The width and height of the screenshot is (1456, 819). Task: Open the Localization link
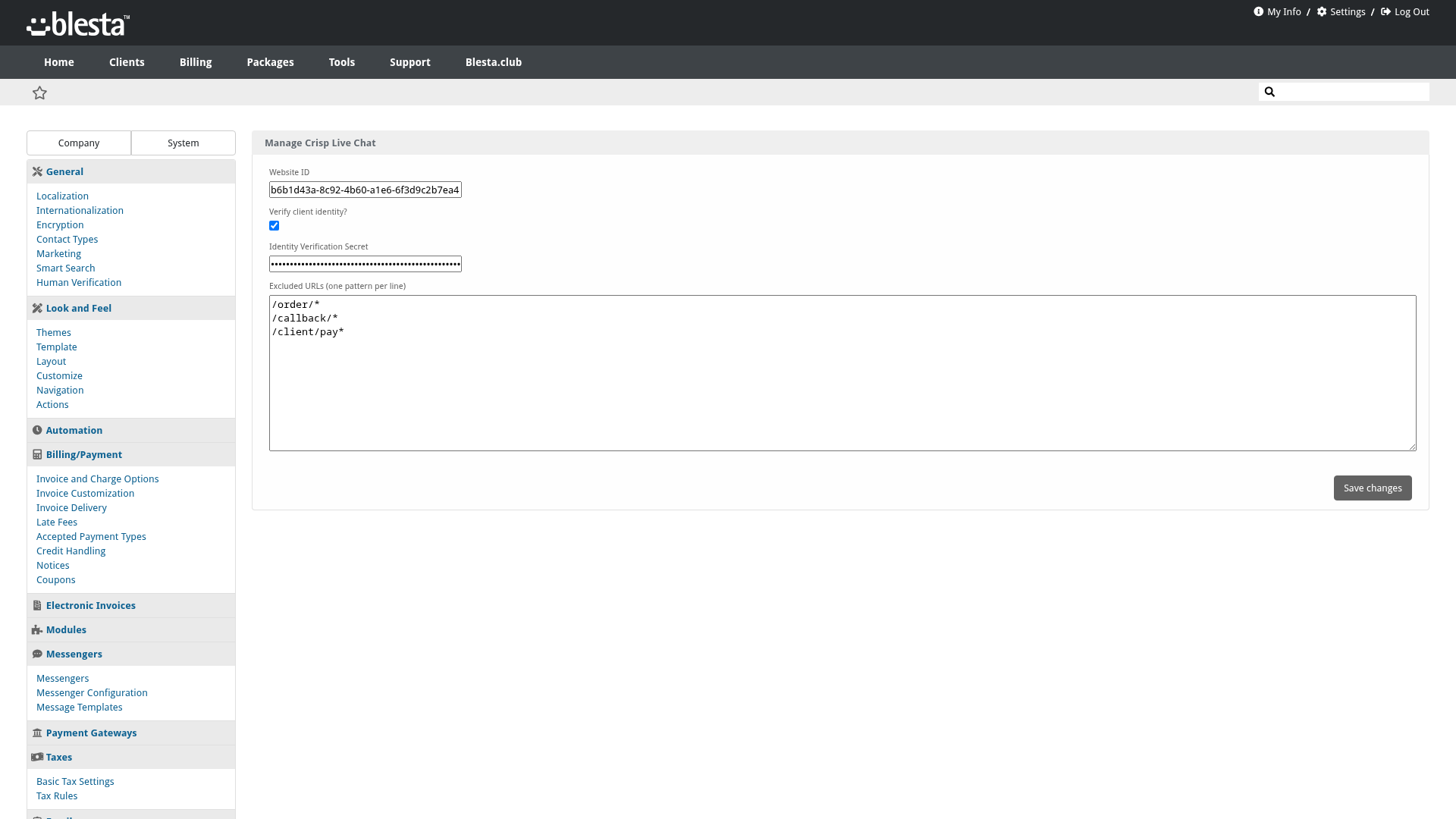[62, 196]
